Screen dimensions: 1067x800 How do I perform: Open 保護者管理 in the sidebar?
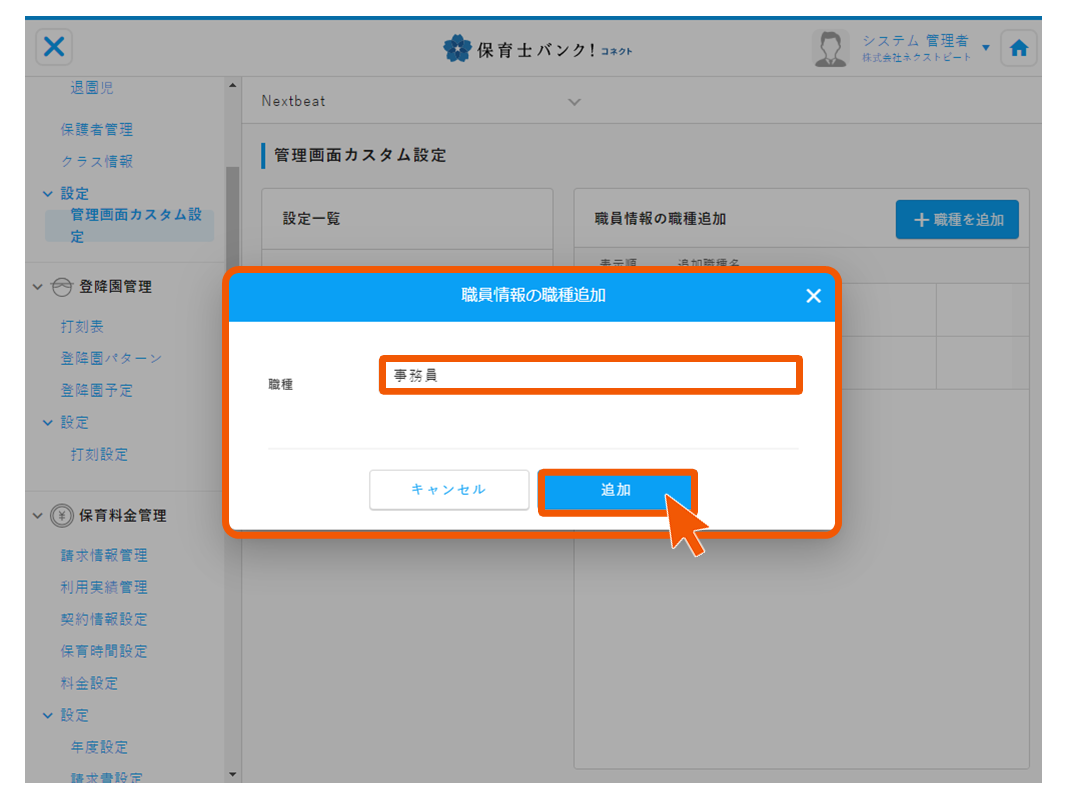pyautogui.click(x=96, y=129)
